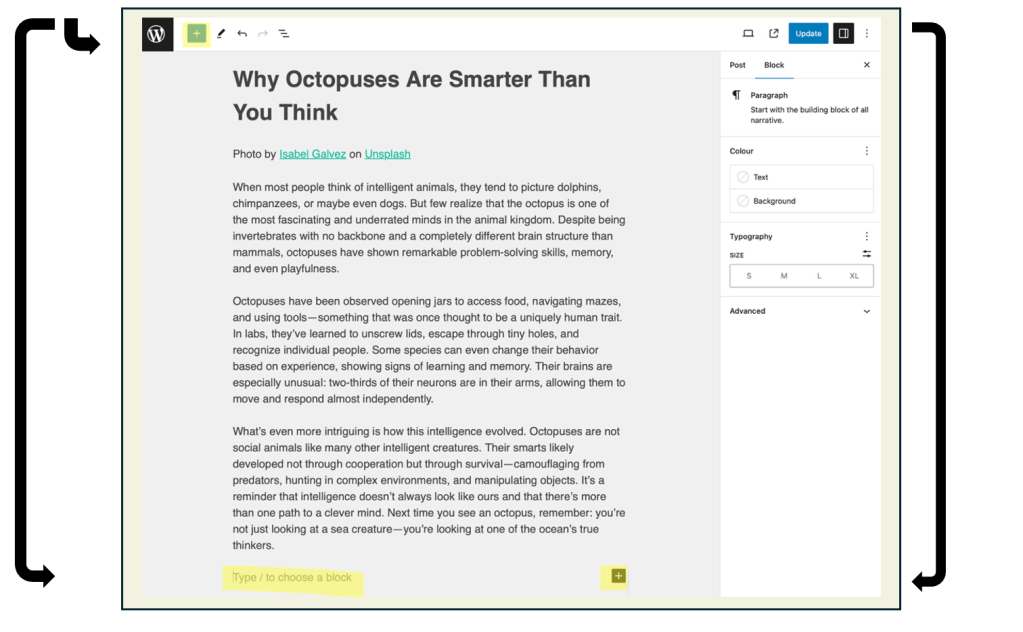This screenshot has height=632, width=1023.
Task: Open Document Overview list view
Action: 284,34
